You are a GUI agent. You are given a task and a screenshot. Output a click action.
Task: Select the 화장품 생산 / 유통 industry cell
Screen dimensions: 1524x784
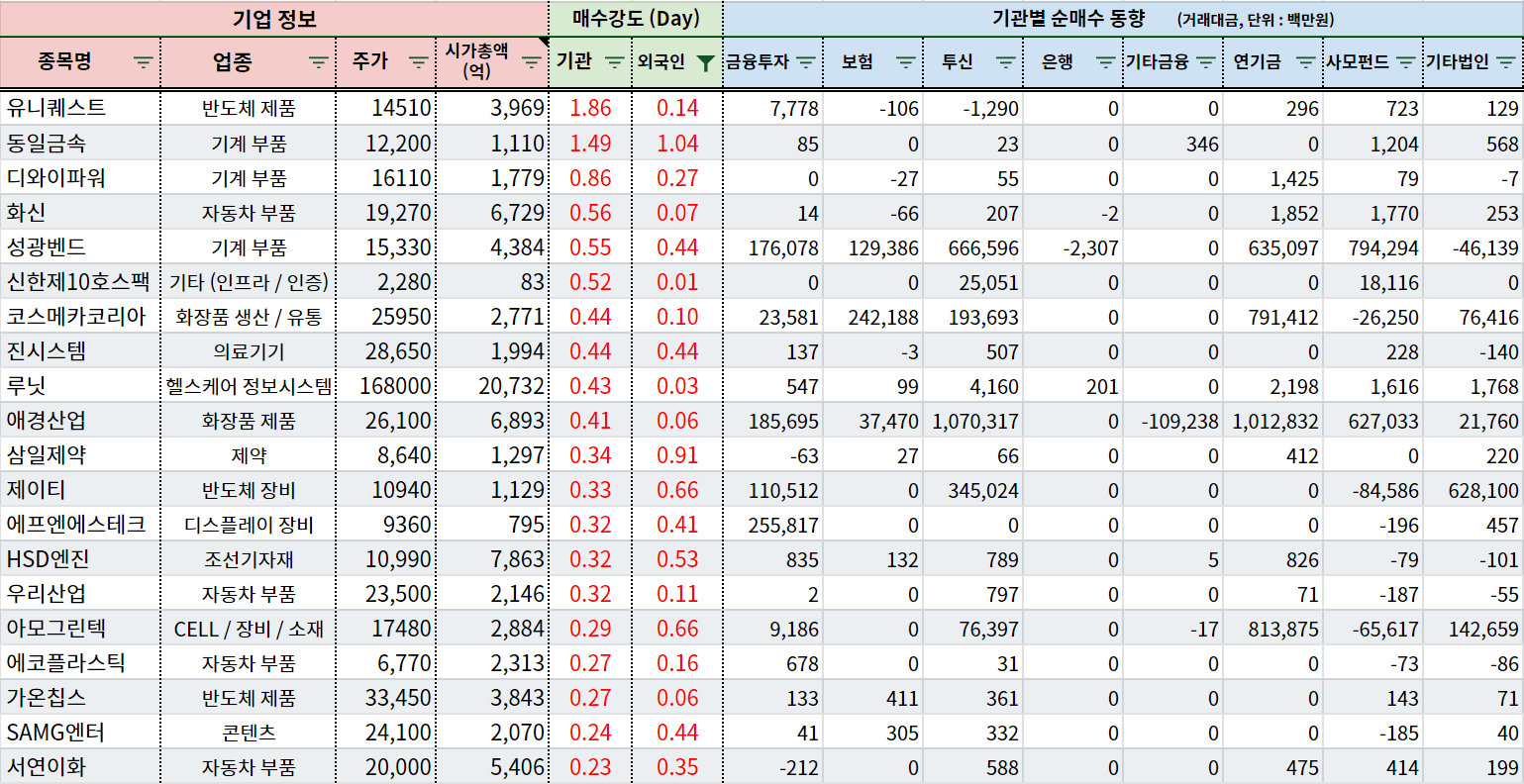pyautogui.click(x=249, y=316)
